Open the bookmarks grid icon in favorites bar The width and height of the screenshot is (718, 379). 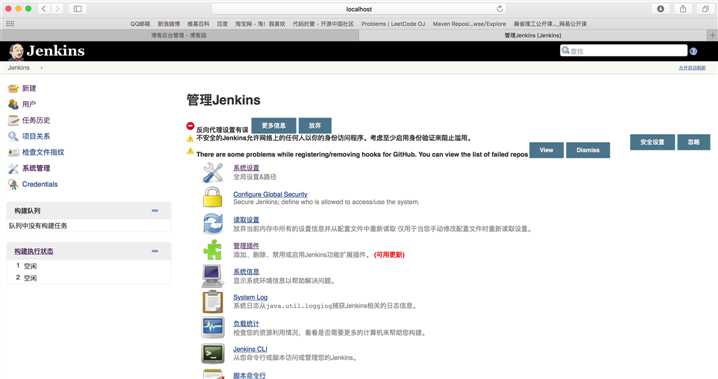(x=10, y=23)
